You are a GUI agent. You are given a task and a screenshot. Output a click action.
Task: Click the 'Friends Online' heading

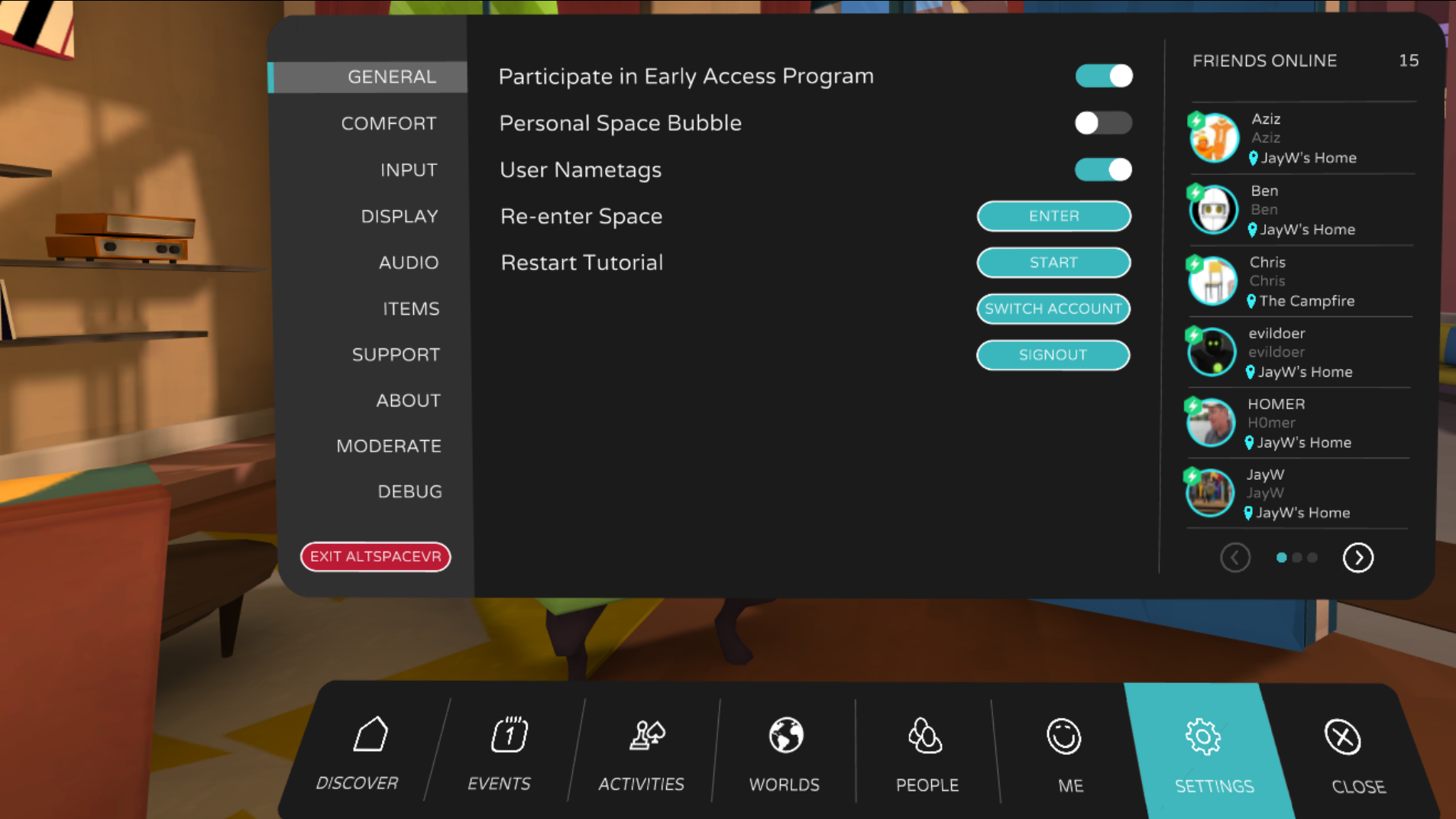point(1264,61)
